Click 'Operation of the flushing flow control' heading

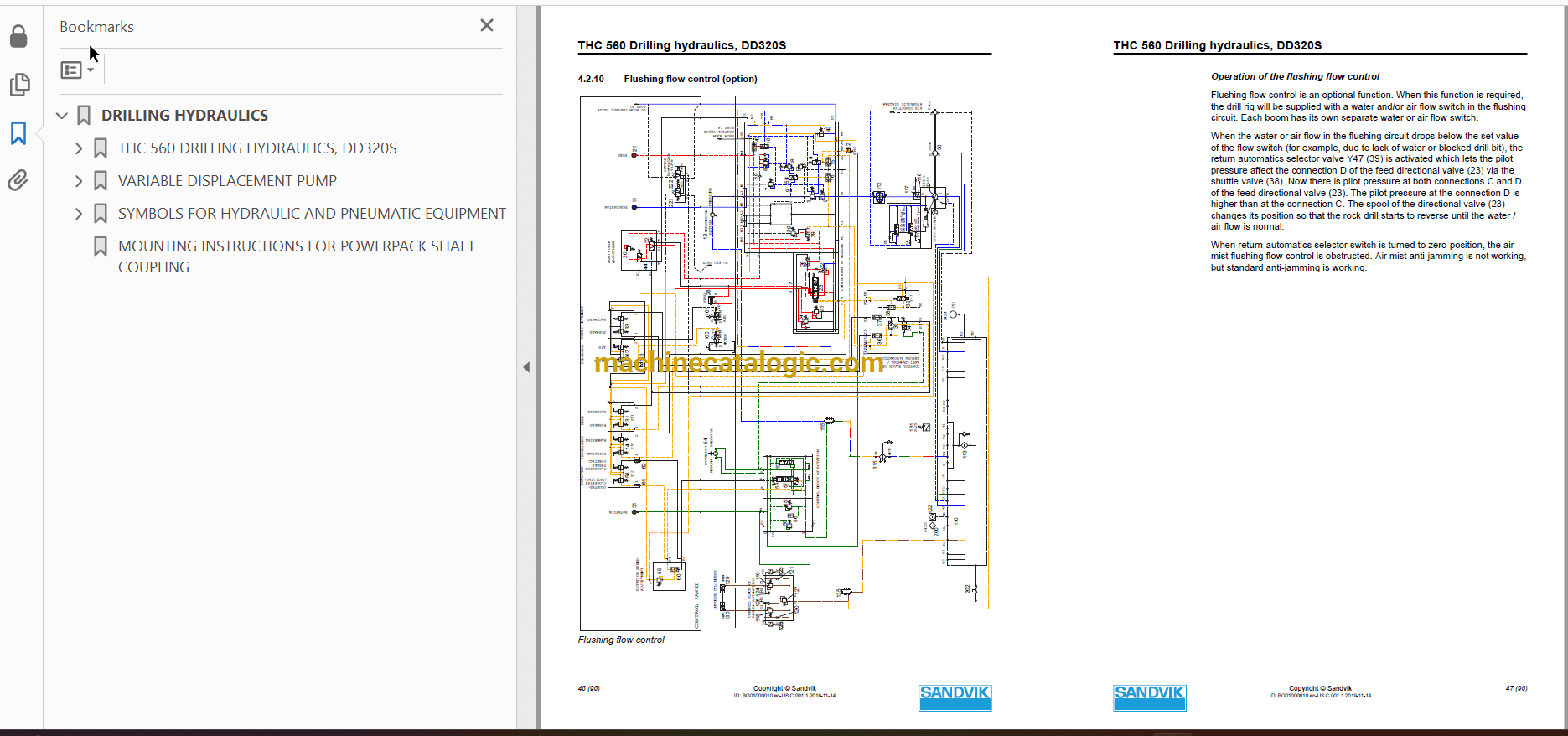(1295, 76)
